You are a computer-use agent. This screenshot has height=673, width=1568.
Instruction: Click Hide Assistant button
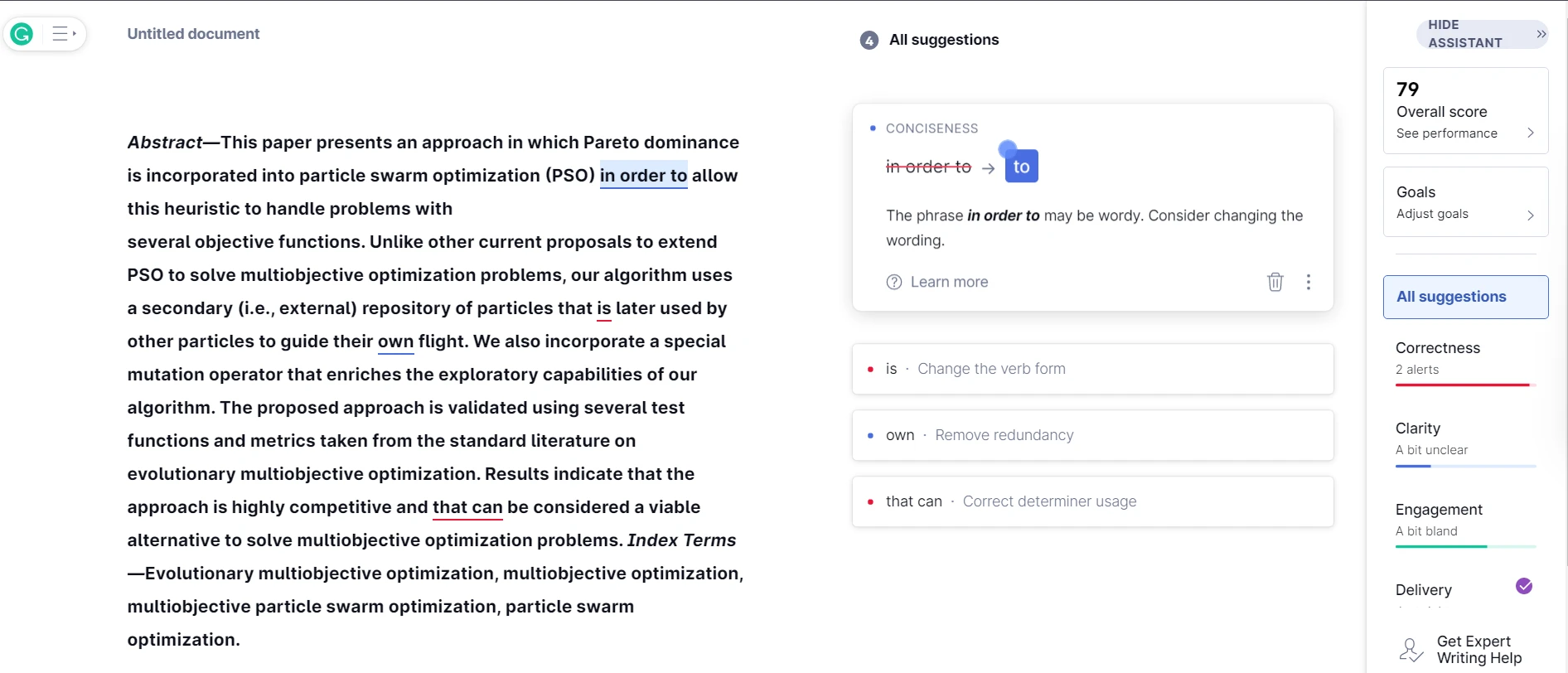pos(1482,34)
